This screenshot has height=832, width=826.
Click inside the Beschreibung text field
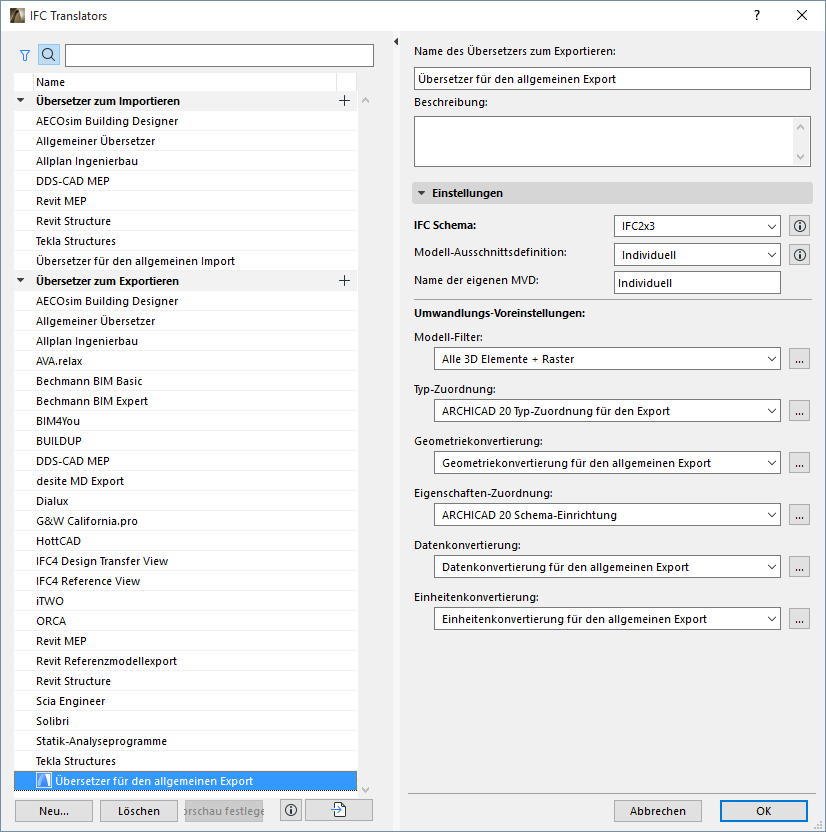click(600, 140)
